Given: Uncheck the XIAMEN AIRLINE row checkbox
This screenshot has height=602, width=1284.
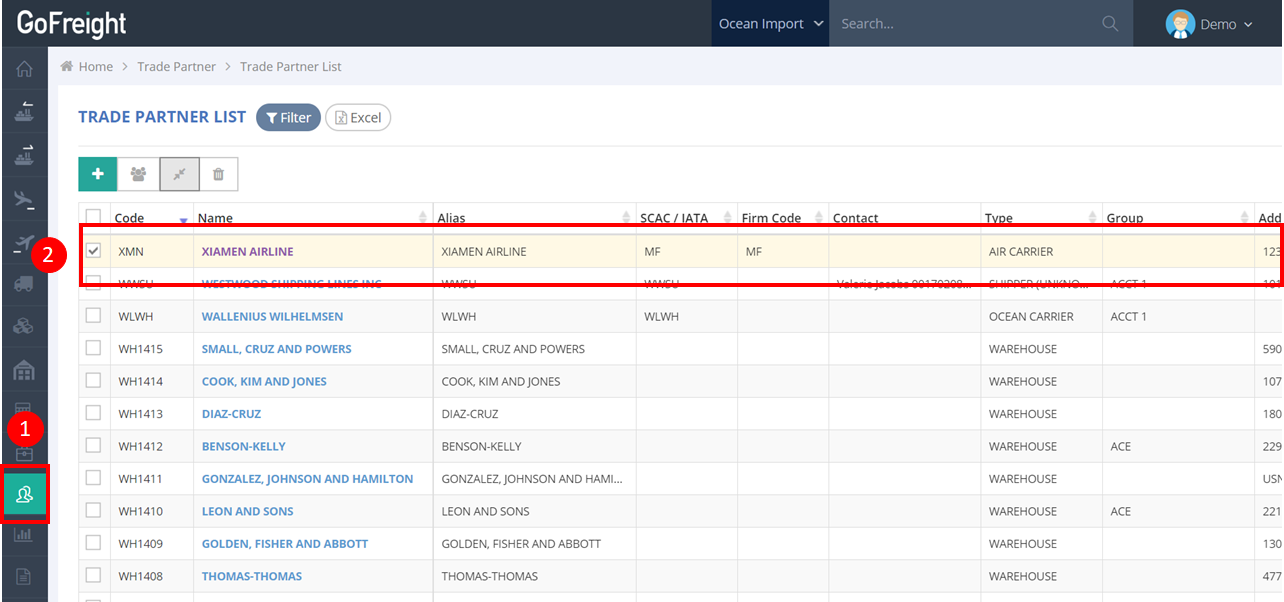Looking at the screenshot, I should [x=94, y=251].
